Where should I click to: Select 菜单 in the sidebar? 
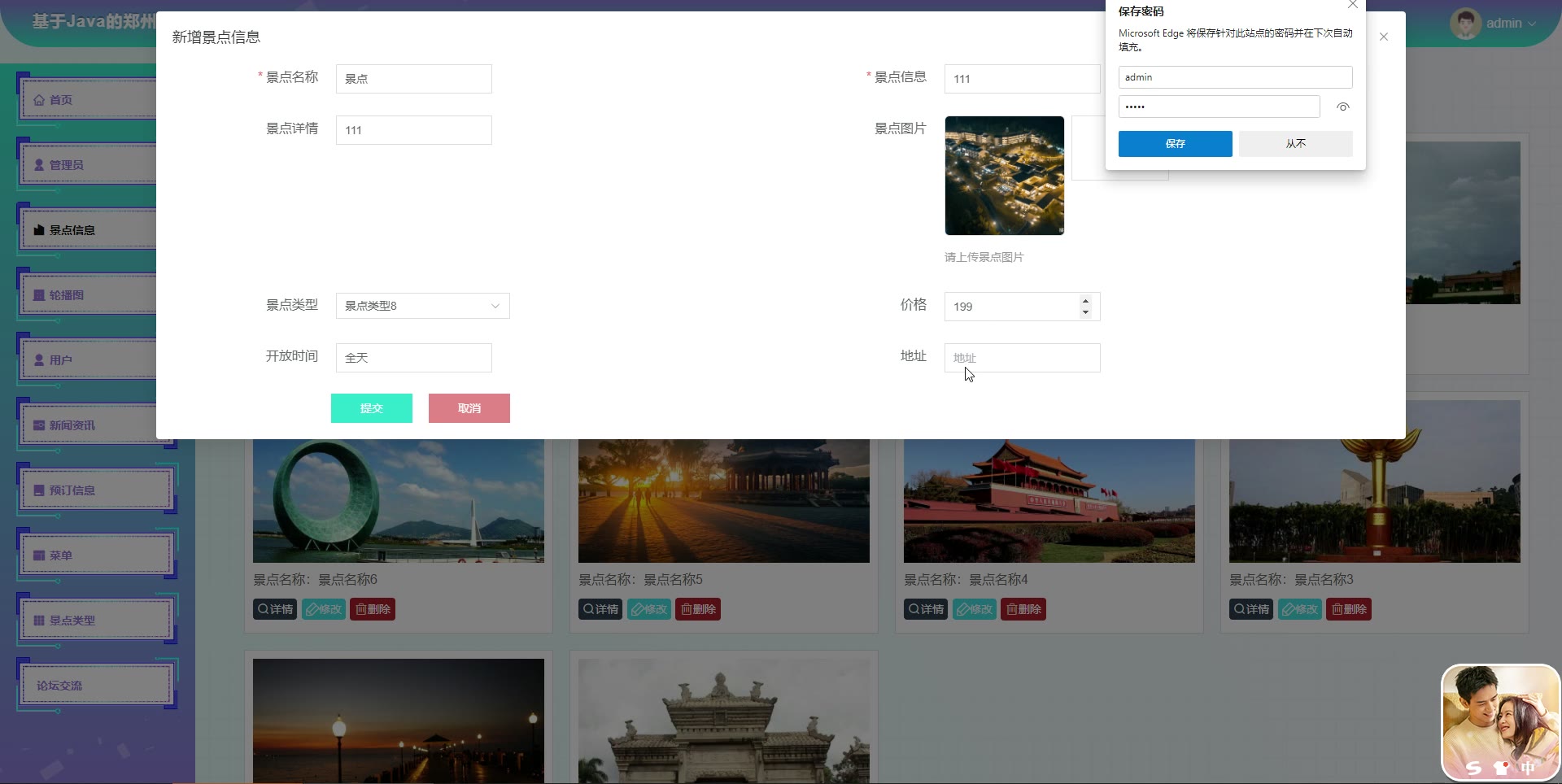coord(97,555)
